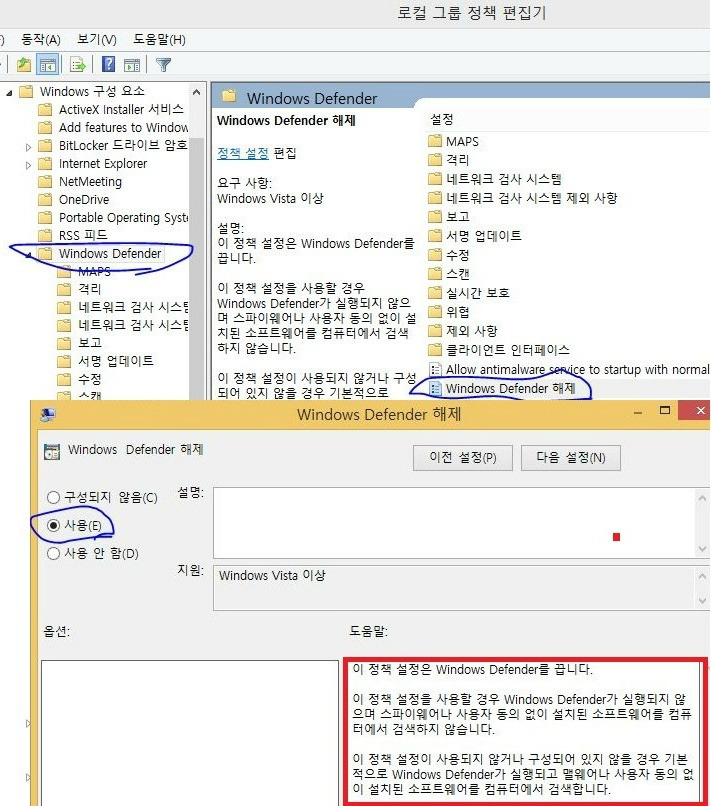Select the NetMeeting folder in tree

click(81, 181)
